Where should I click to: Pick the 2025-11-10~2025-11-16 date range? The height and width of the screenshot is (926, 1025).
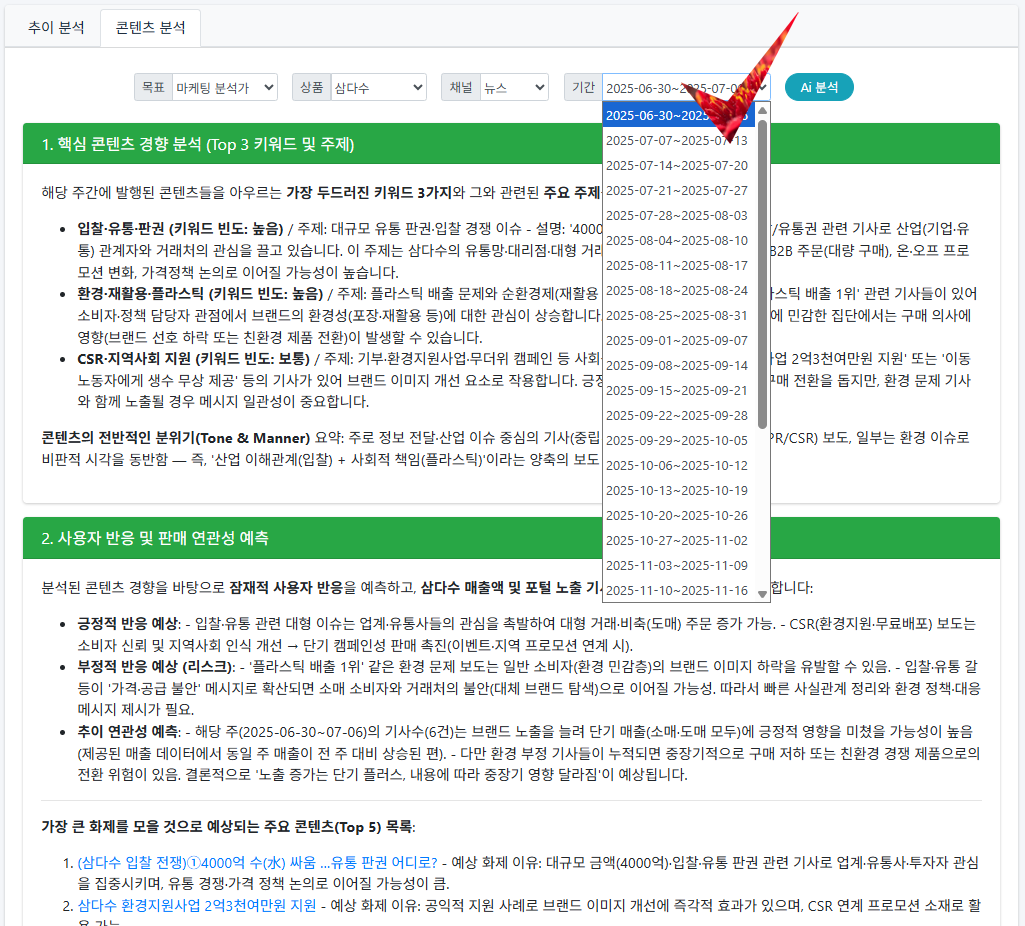677,590
